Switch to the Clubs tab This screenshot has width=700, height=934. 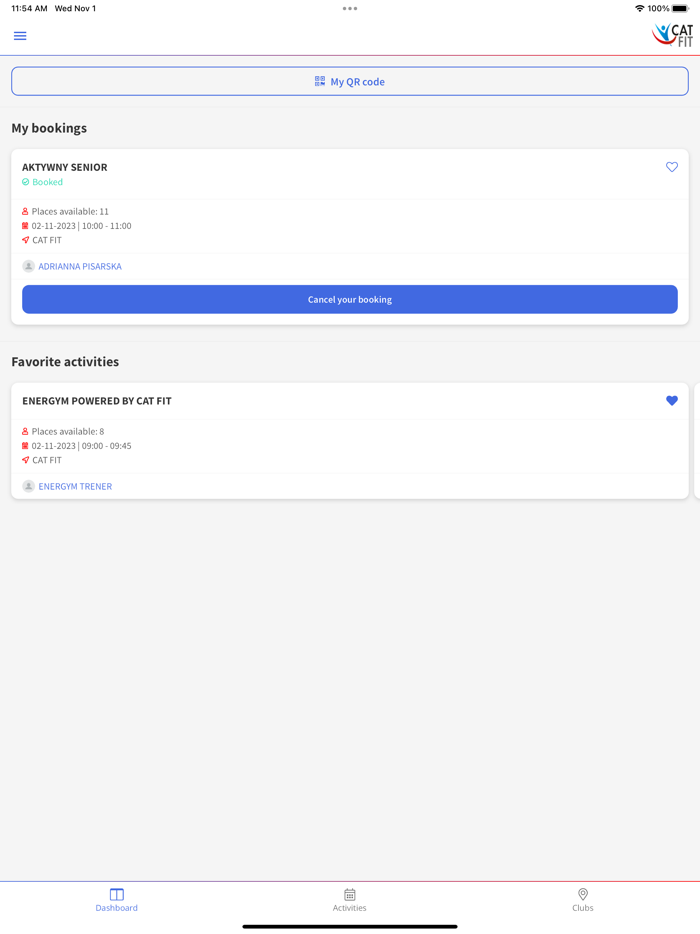[x=583, y=900]
